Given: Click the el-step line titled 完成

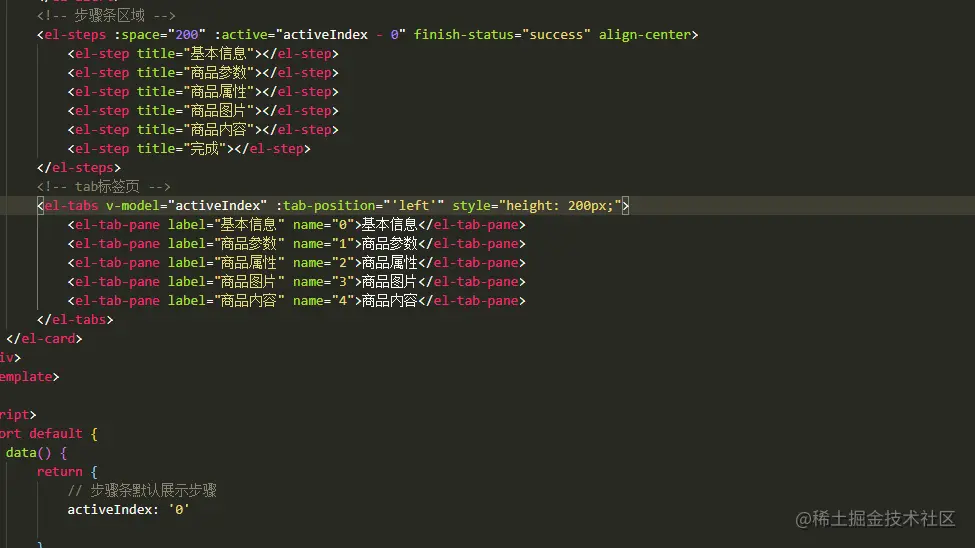Looking at the screenshot, I should 189,149.
